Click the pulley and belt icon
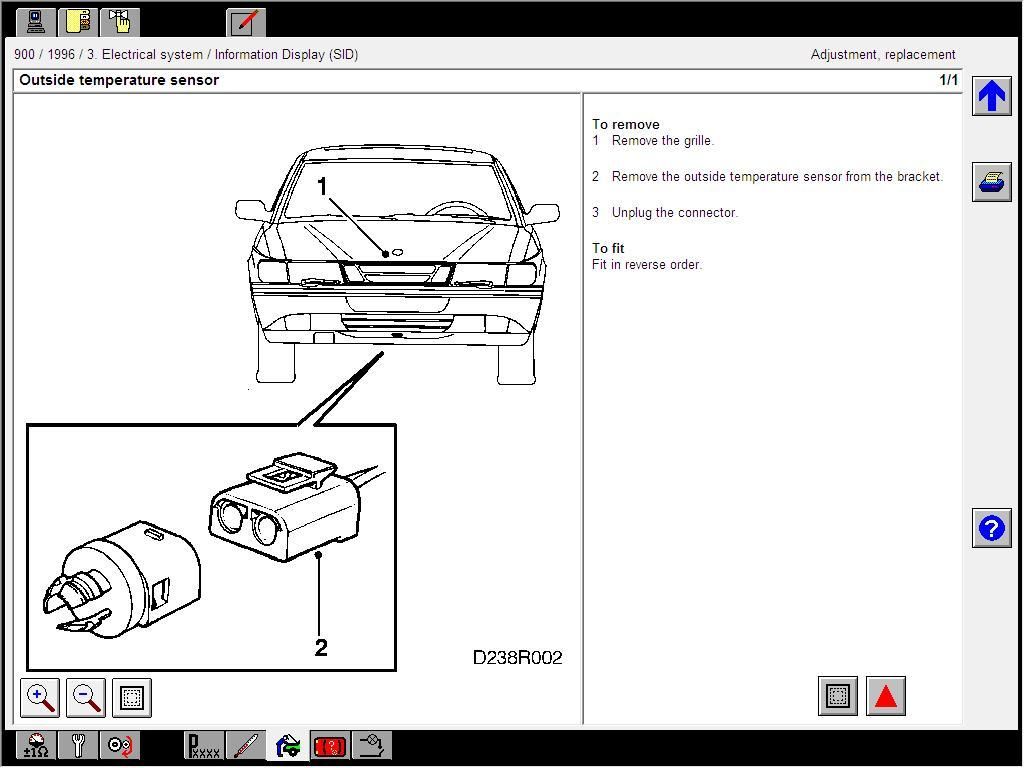 pos(120,745)
